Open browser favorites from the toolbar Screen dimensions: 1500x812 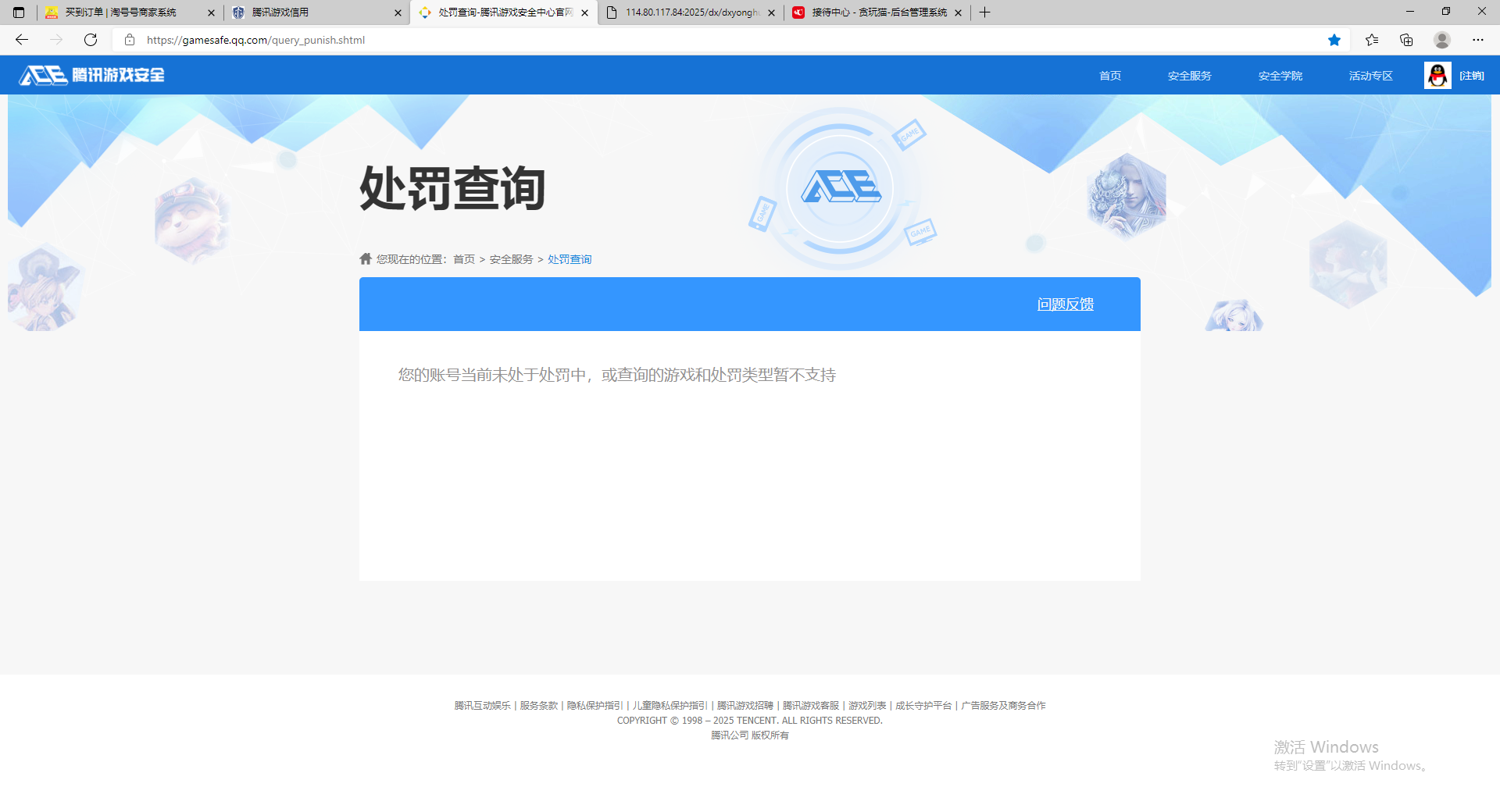coord(1371,40)
